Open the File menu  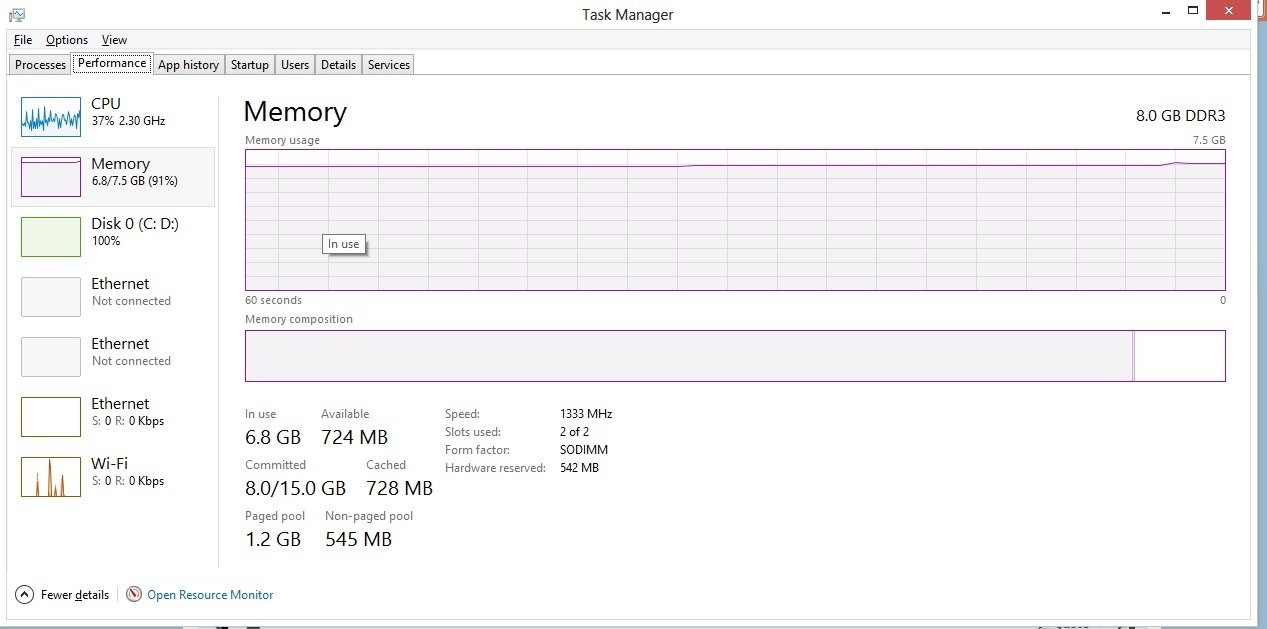[x=23, y=40]
